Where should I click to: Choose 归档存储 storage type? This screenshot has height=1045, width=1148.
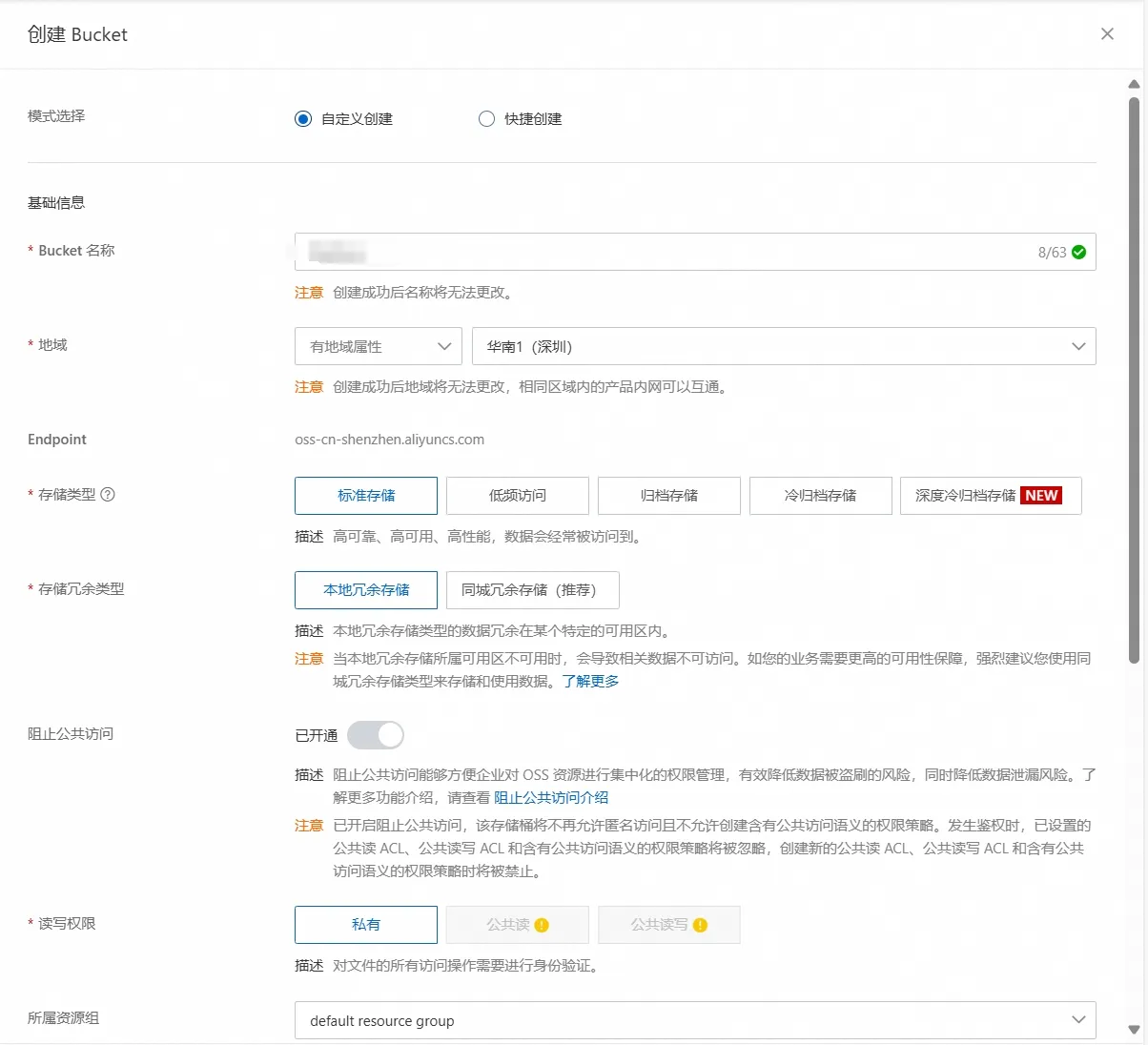pos(669,496)
